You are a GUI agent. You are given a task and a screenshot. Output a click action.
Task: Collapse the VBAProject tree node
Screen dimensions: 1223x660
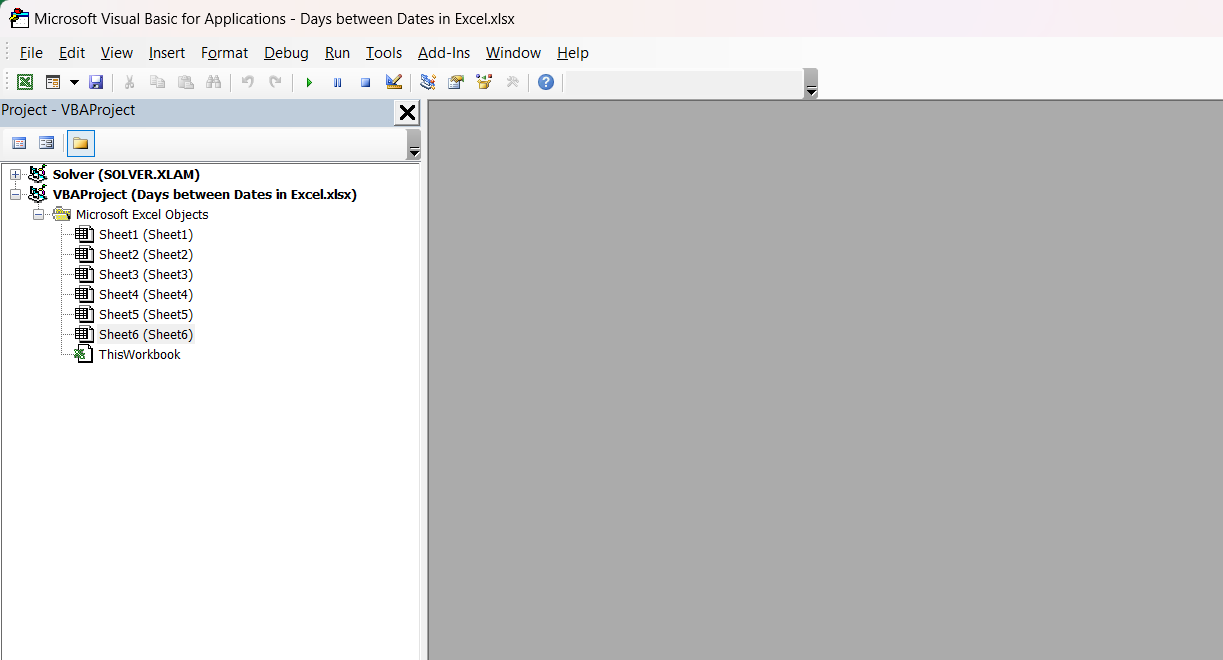[15, 195]
